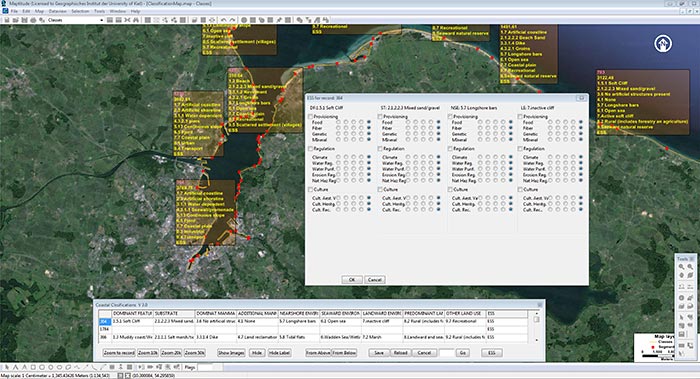The image size is (700, 379).
Task: Click the Zoom to record button
Action: click(x=119, y=353)
